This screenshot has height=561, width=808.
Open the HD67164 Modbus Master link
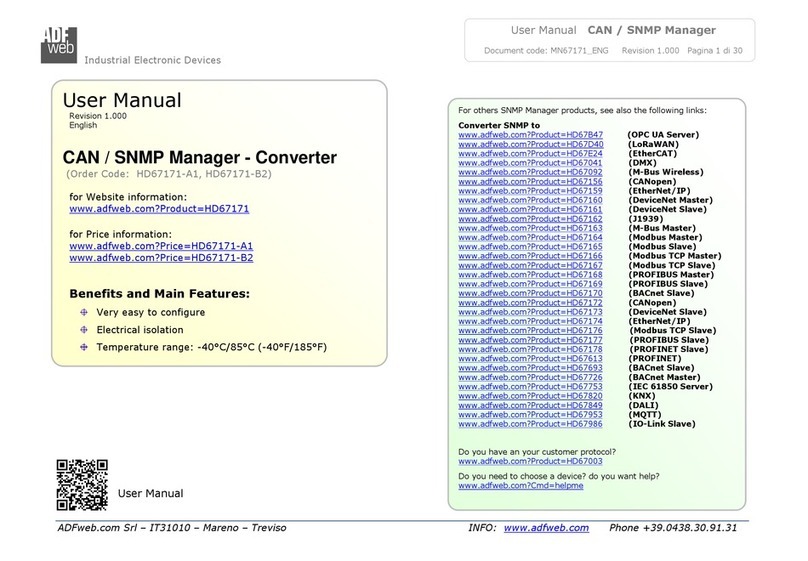(530, 237)
